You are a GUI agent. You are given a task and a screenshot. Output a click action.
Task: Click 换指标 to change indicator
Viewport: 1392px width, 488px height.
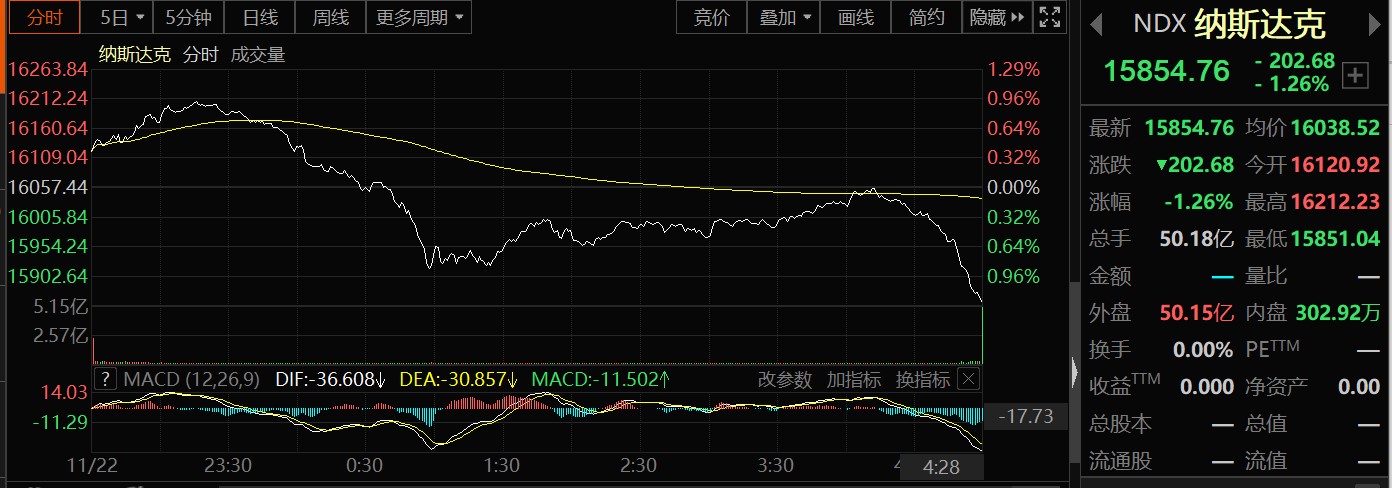pyautogui.click(x=922, y=379)
